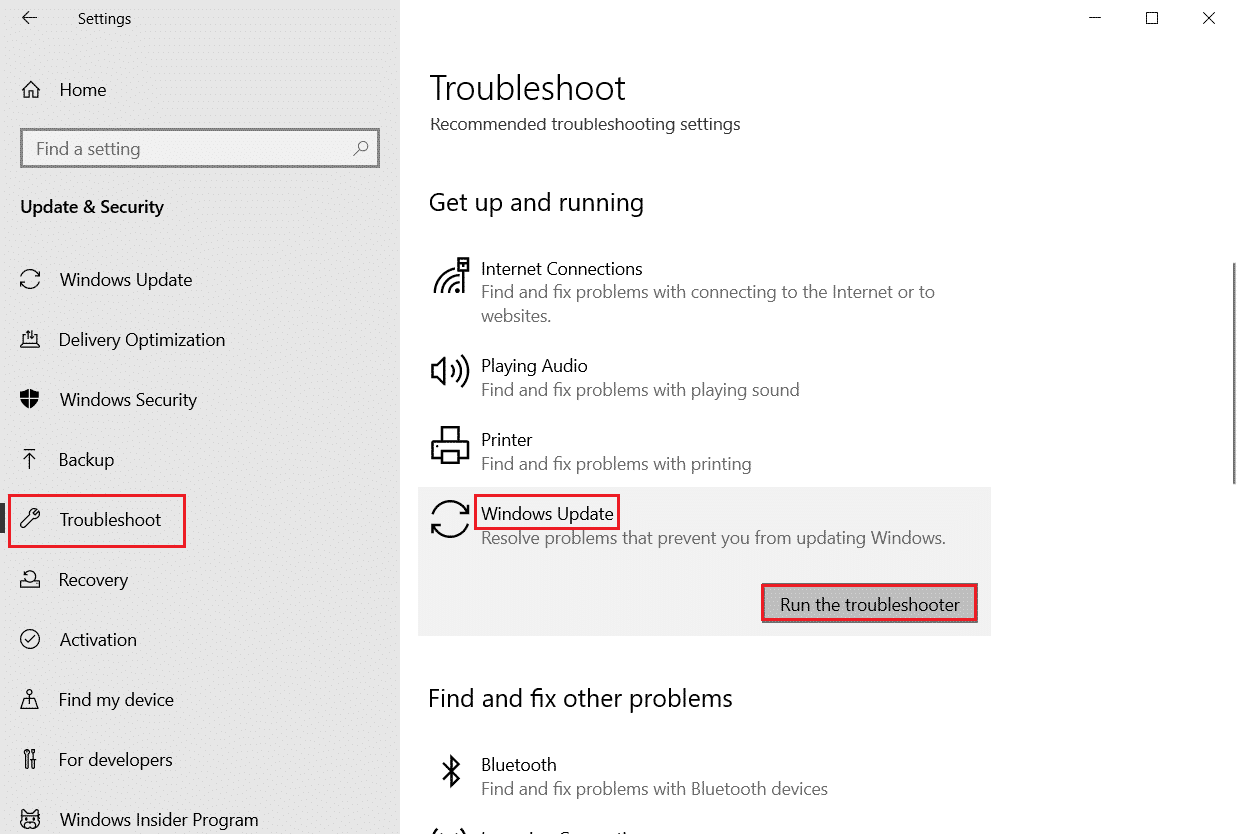
Task: Click the back arrow in Settings
Action: 29,17
